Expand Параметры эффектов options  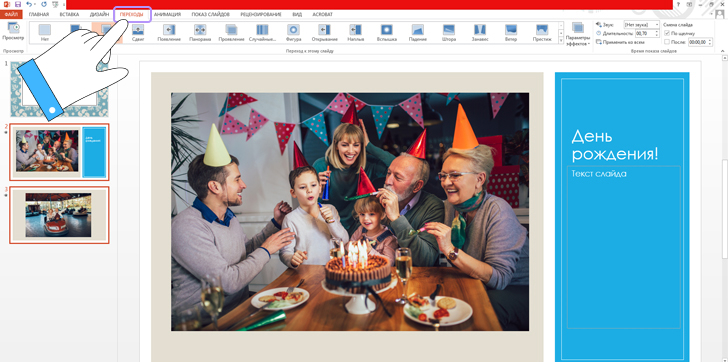point(578,33)
